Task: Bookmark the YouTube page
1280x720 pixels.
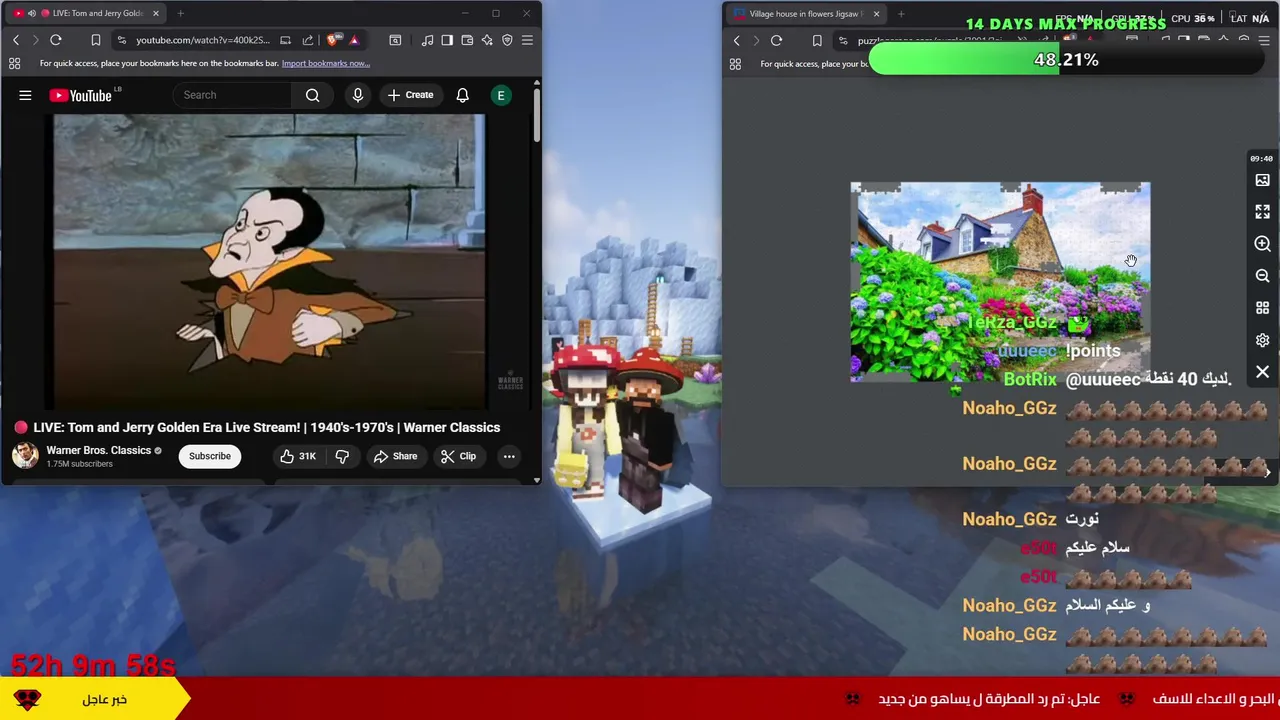Action: click(x=96, y=40)
